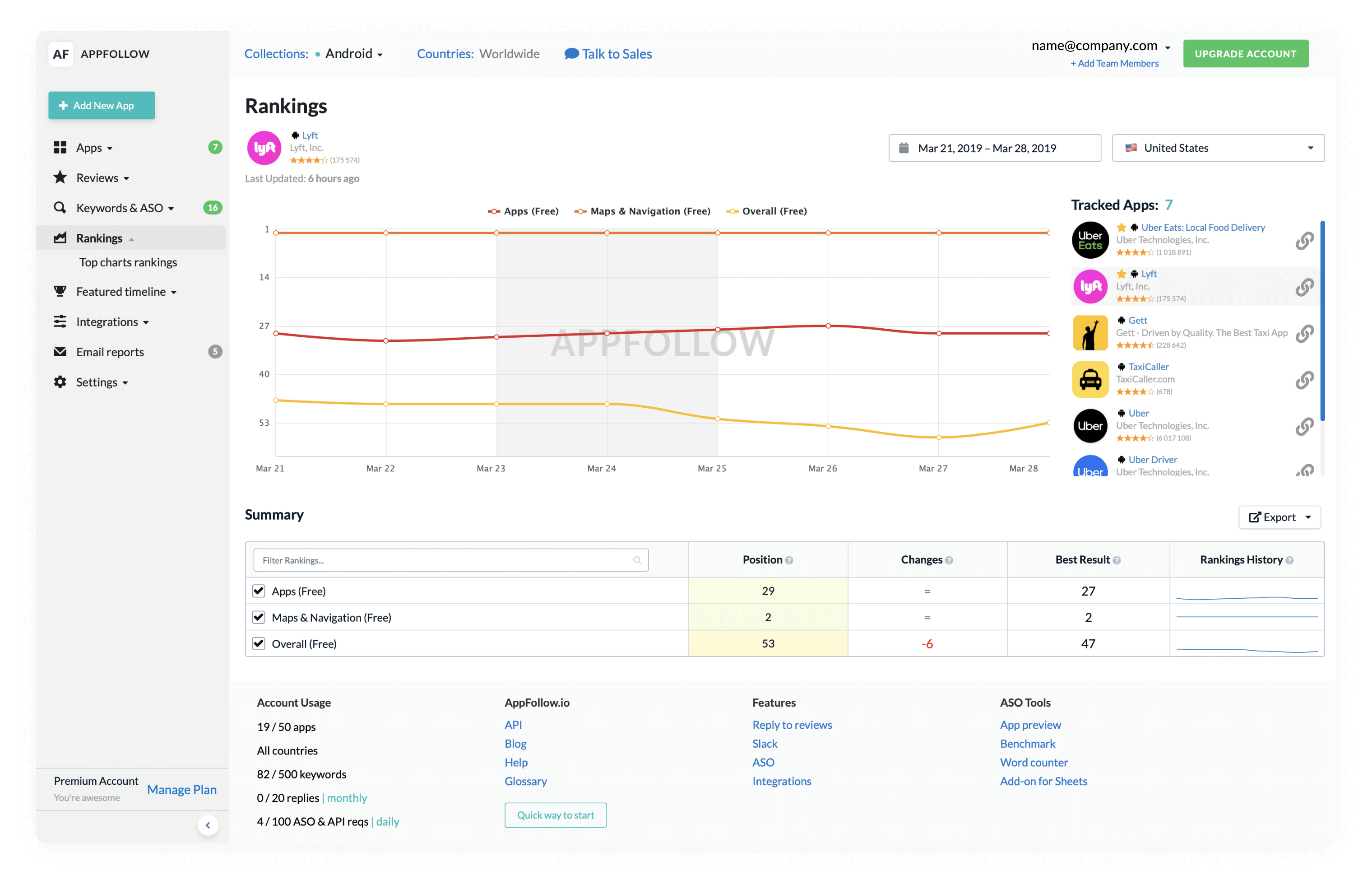Click the Rankings chart icon in sidebar

tap(60, 238)
